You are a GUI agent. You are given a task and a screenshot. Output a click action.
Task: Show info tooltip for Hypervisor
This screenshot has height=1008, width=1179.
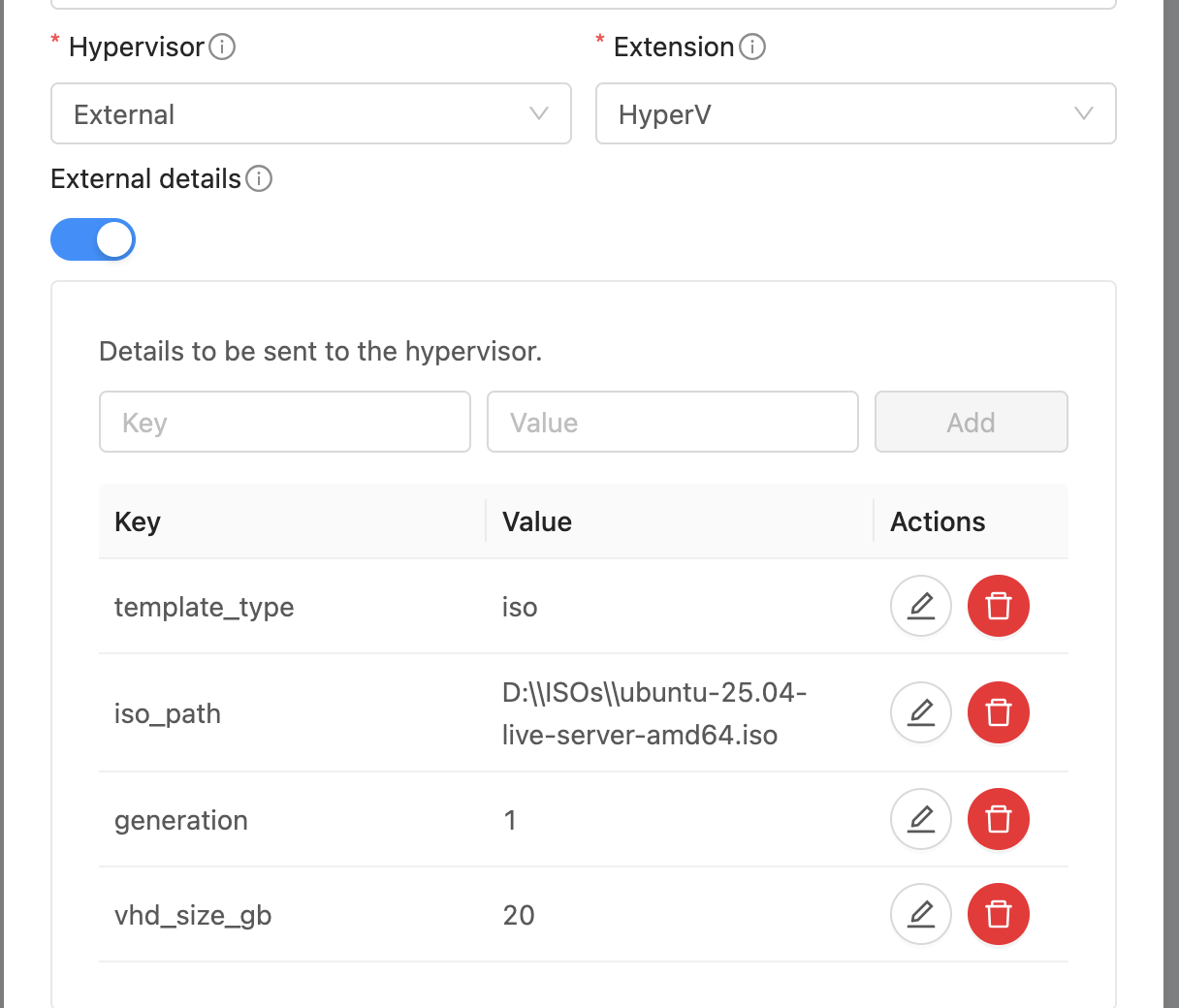222,47
